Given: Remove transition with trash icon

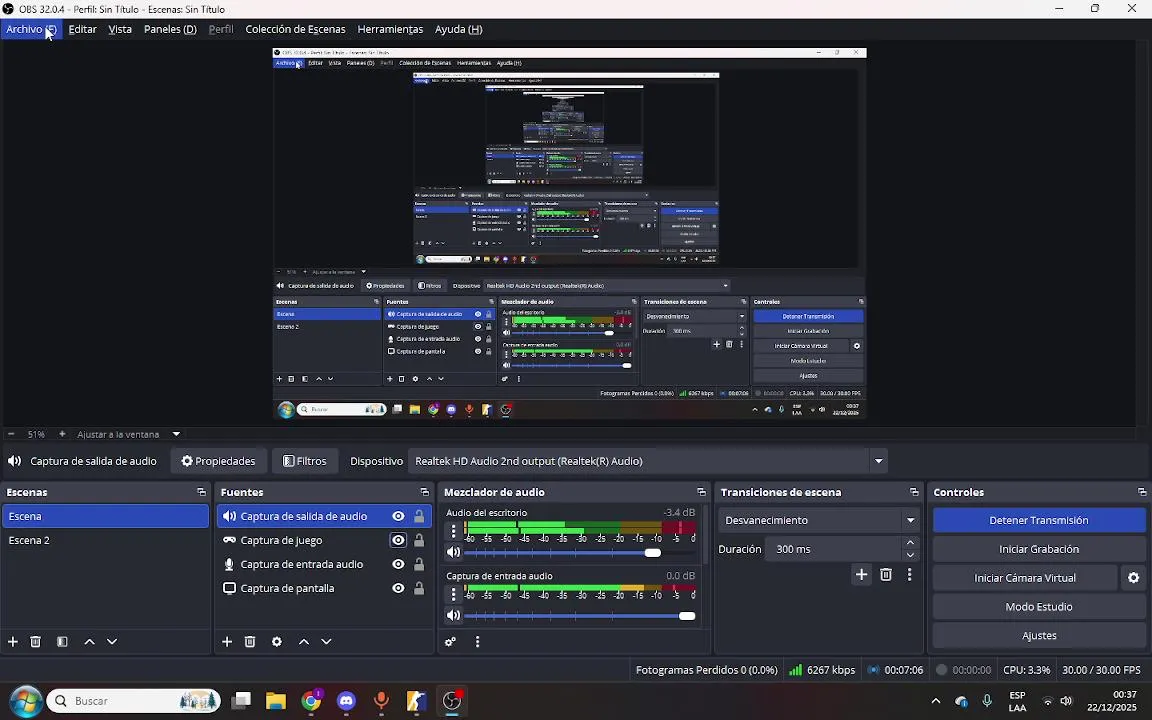Looking at the screenshot, I should pyautogui.click(x=886, y=575).
